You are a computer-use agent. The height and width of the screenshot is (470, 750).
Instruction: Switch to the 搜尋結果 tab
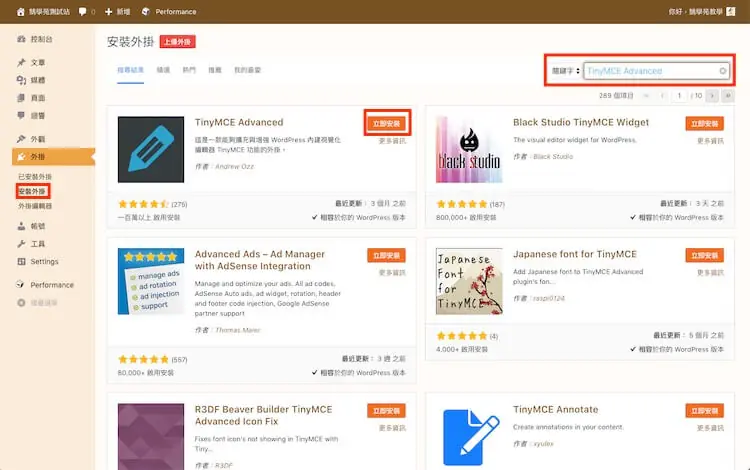(x=131, y=70)
